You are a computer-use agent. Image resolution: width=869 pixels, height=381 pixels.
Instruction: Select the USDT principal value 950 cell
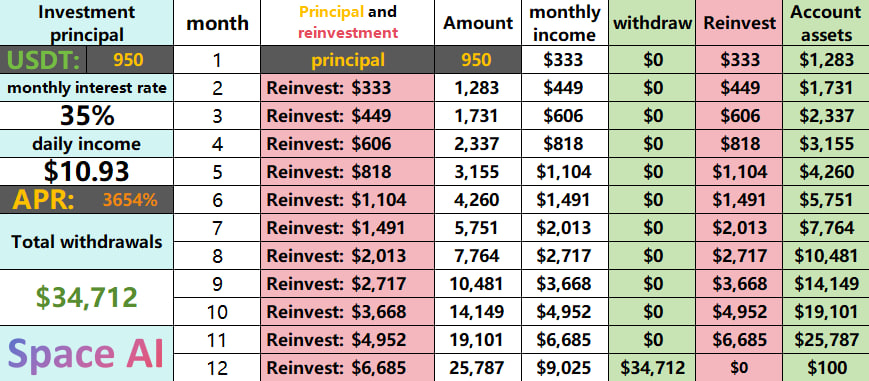pos(129,60)
